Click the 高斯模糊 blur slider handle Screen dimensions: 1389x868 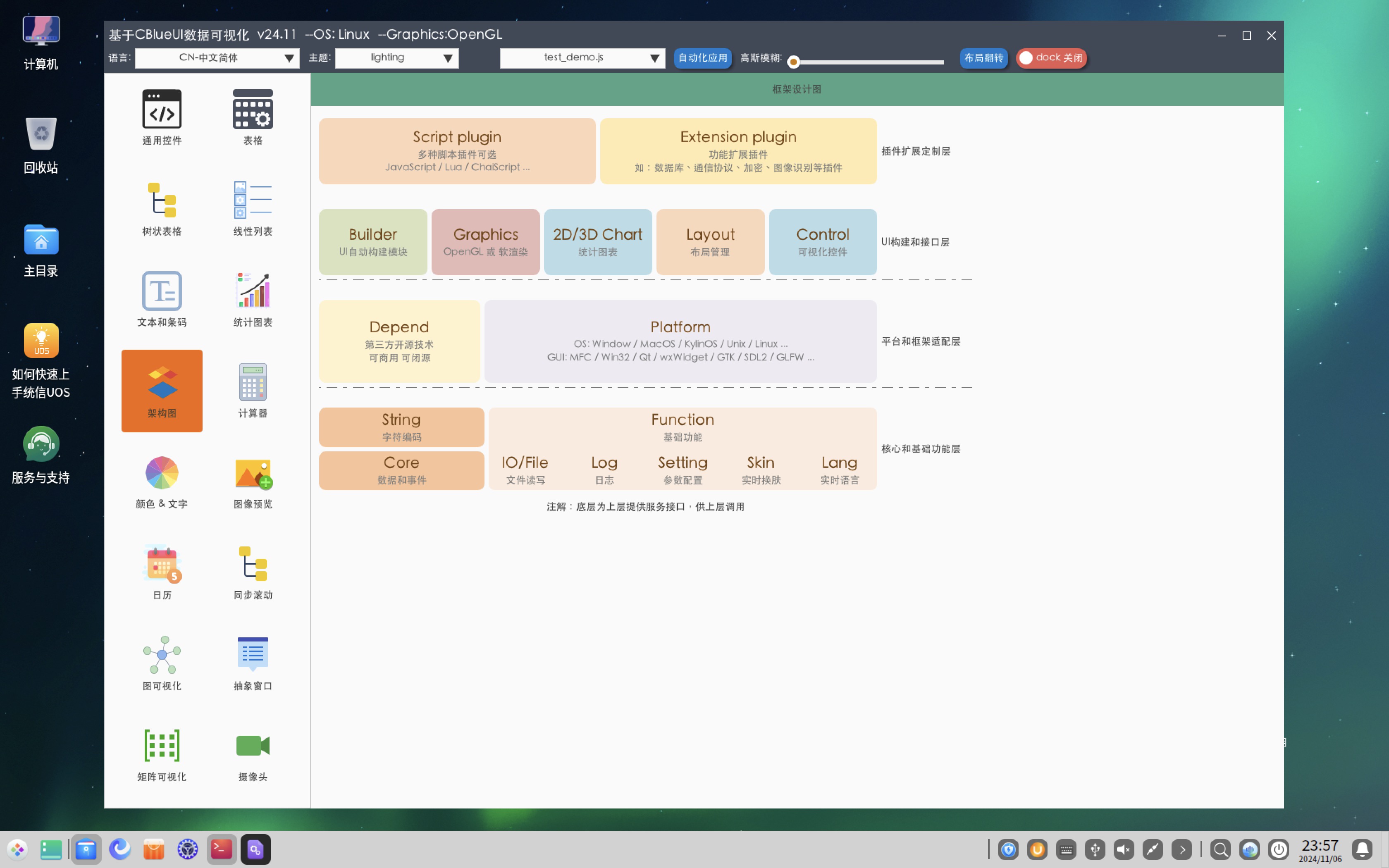793,62
